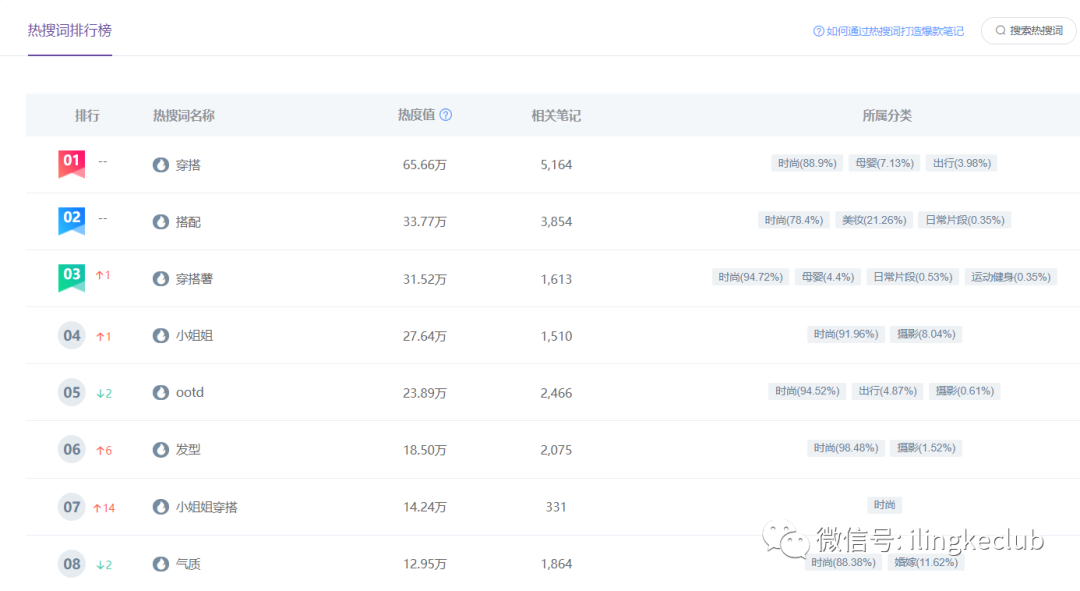Click the 美妆(21.26%) category tag
Image resolution: width=1080 pixels, height=591 pixels.
click(874, 220)
